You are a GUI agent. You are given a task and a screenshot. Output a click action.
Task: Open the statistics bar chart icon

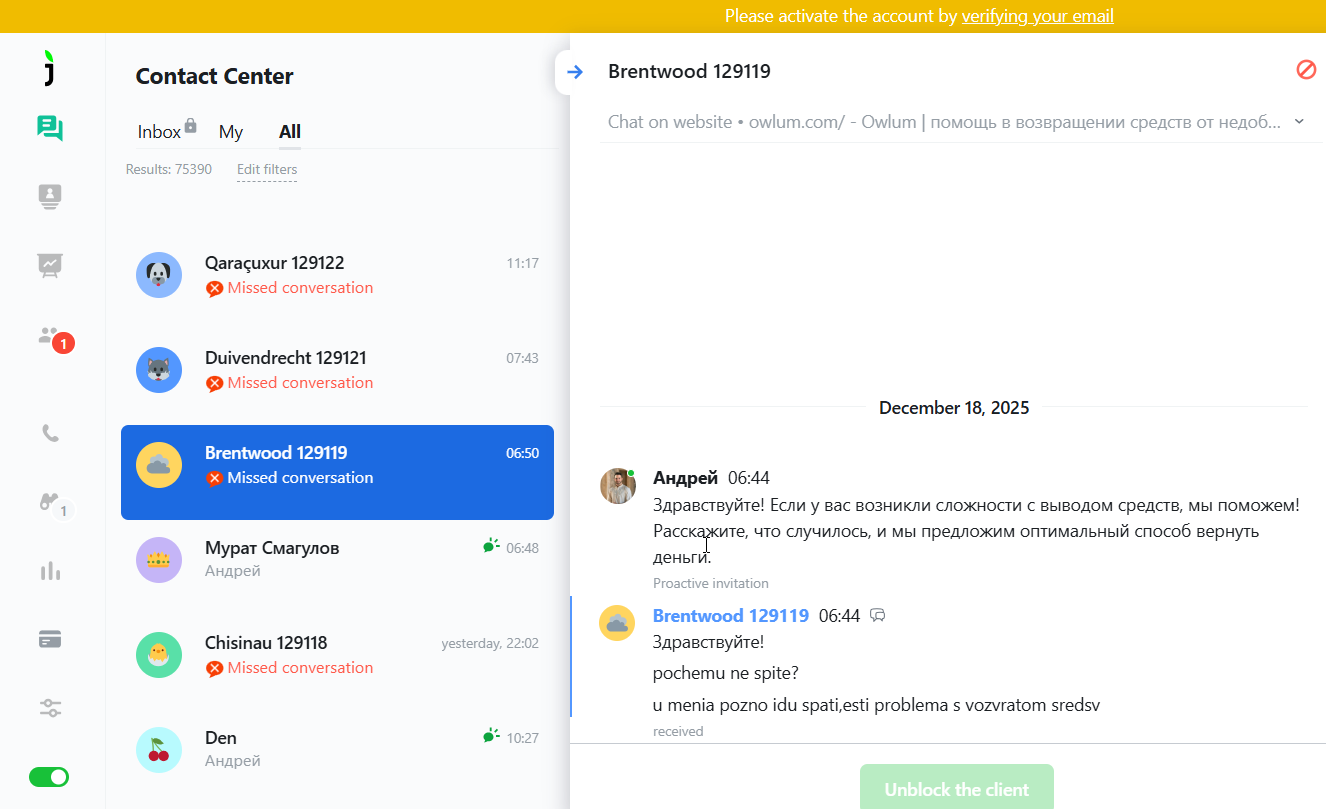point(50,571)
